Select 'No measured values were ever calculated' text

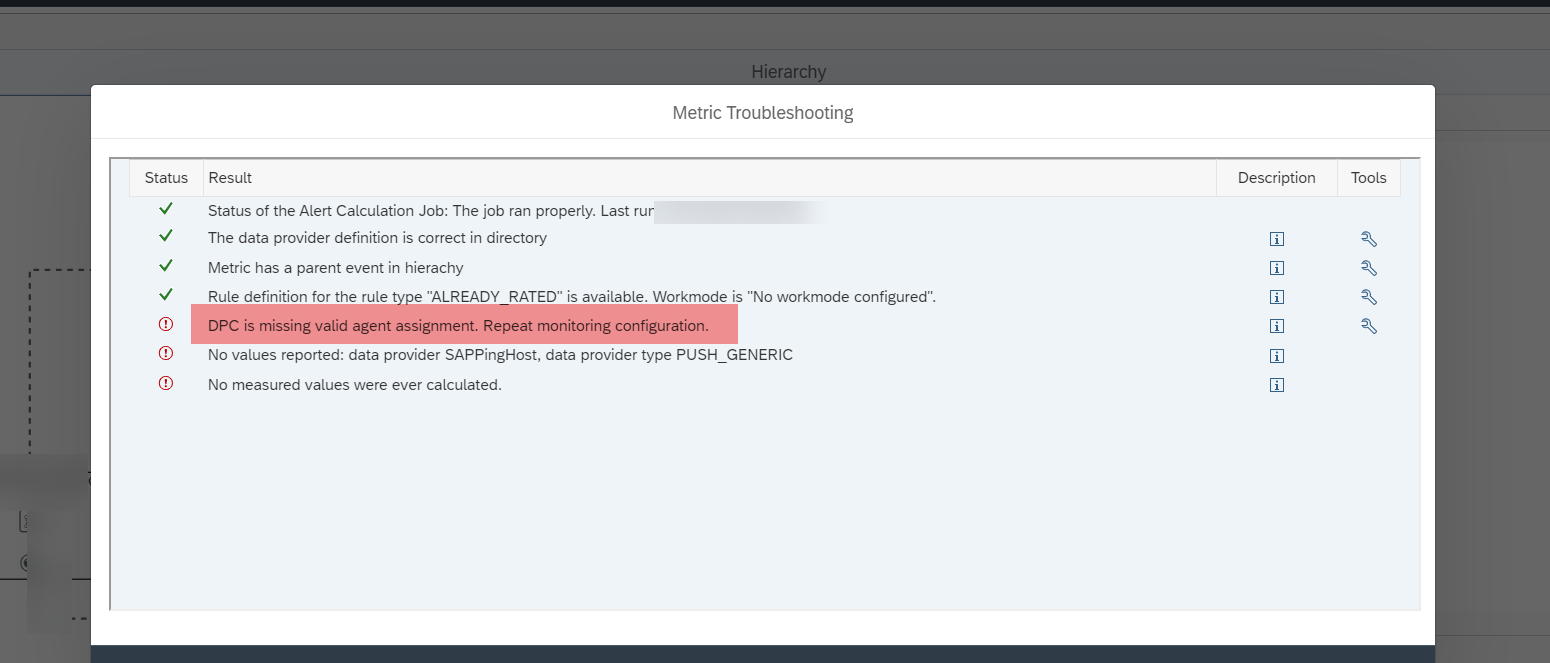pos(355,385)
